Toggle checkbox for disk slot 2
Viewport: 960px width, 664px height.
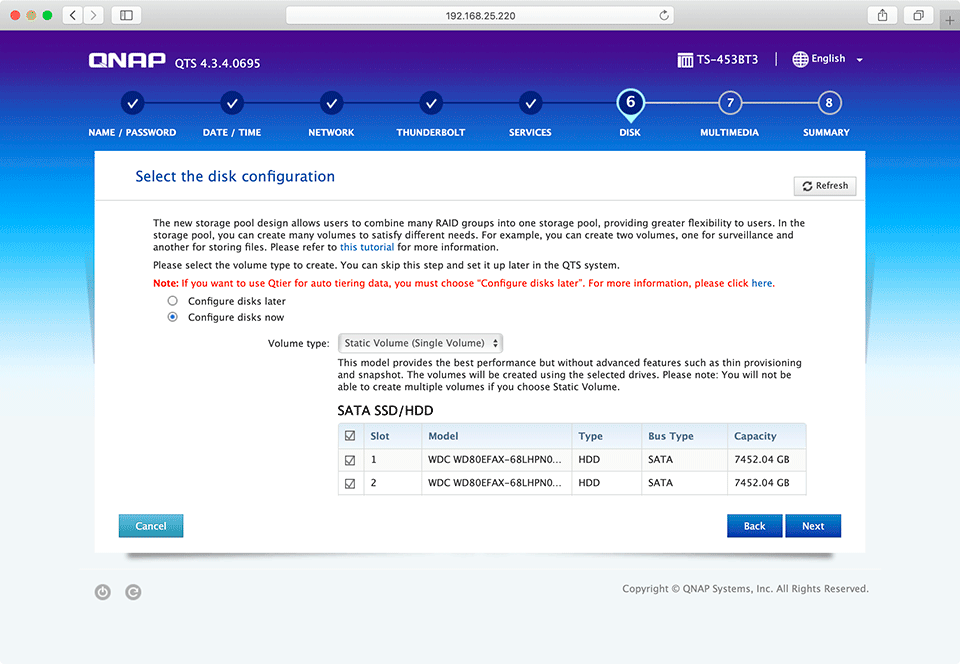point(350,483)
